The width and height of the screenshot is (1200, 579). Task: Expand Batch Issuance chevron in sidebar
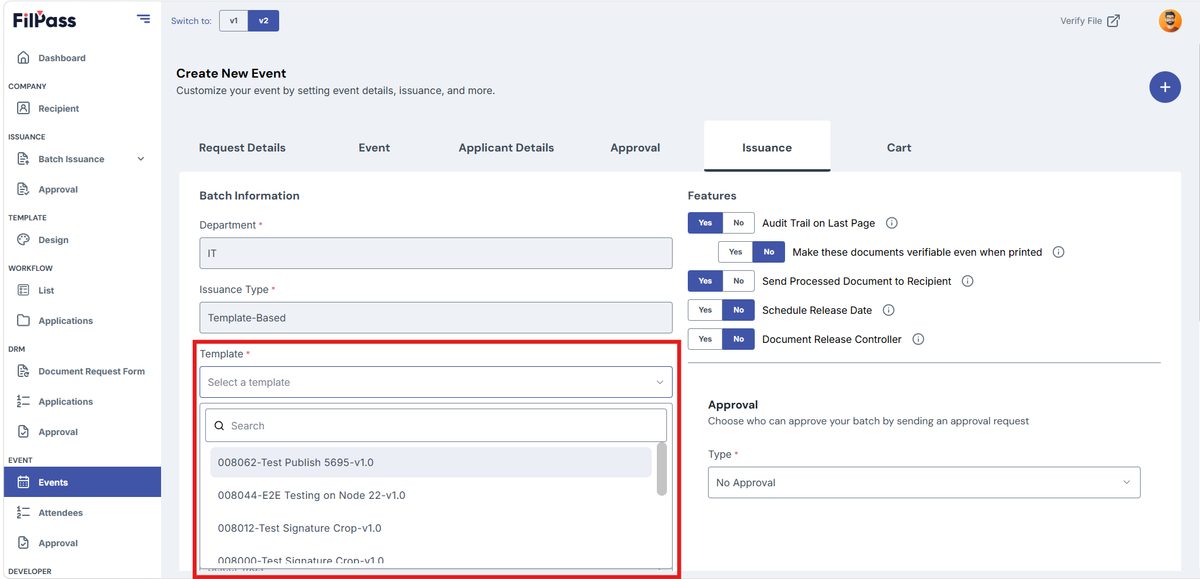click(x=140, y=159)
